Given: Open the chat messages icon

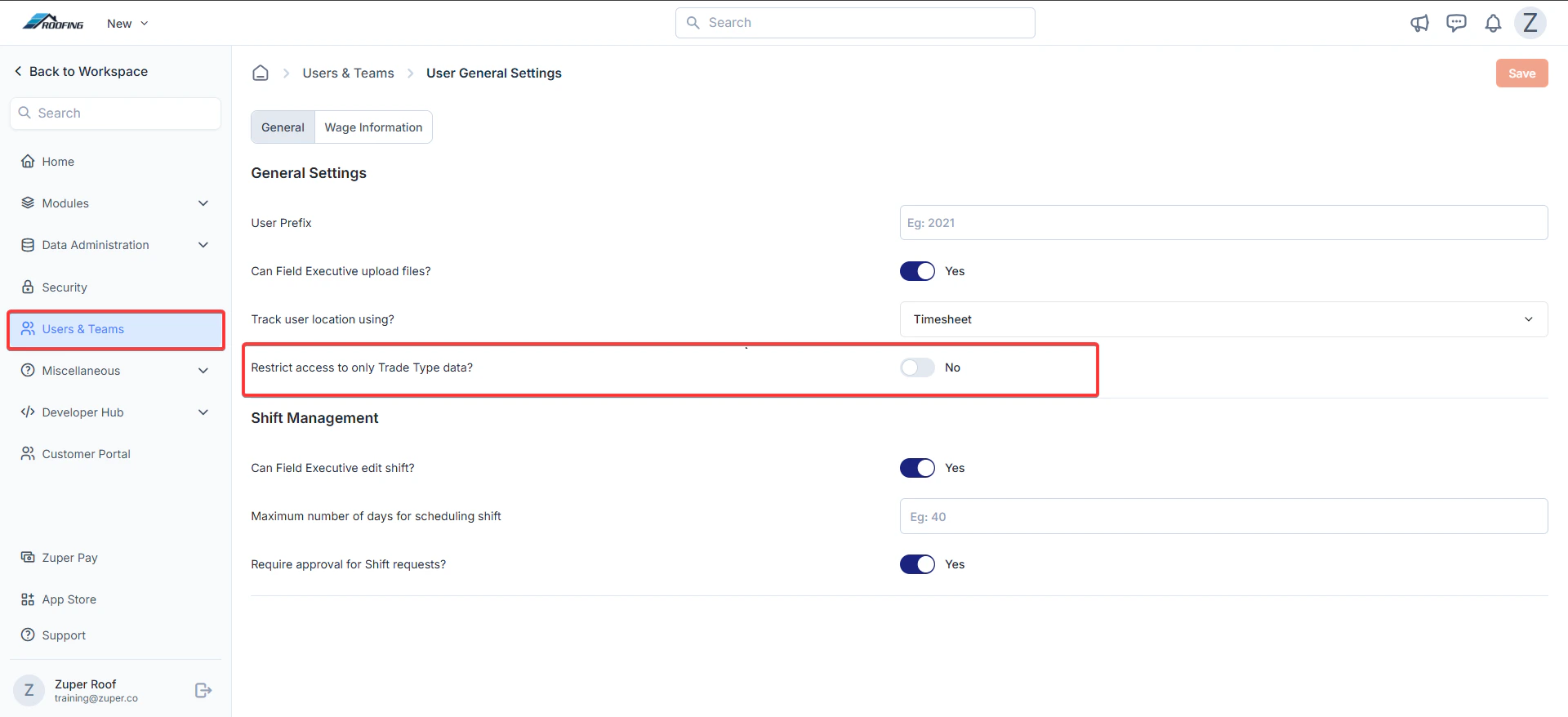Looking at the screenshot, I should 1456,23.
